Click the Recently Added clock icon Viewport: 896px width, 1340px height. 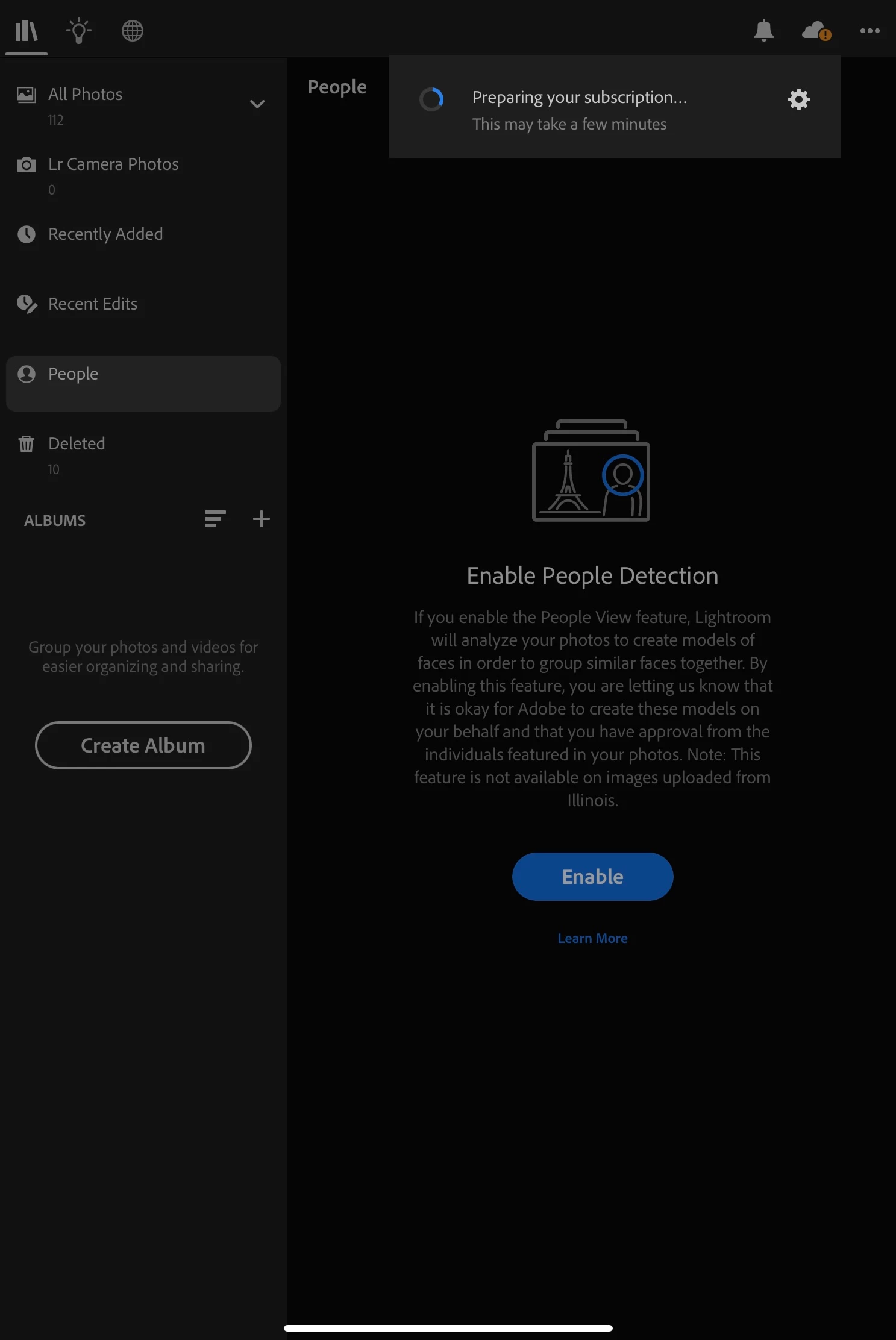[27, 234]
